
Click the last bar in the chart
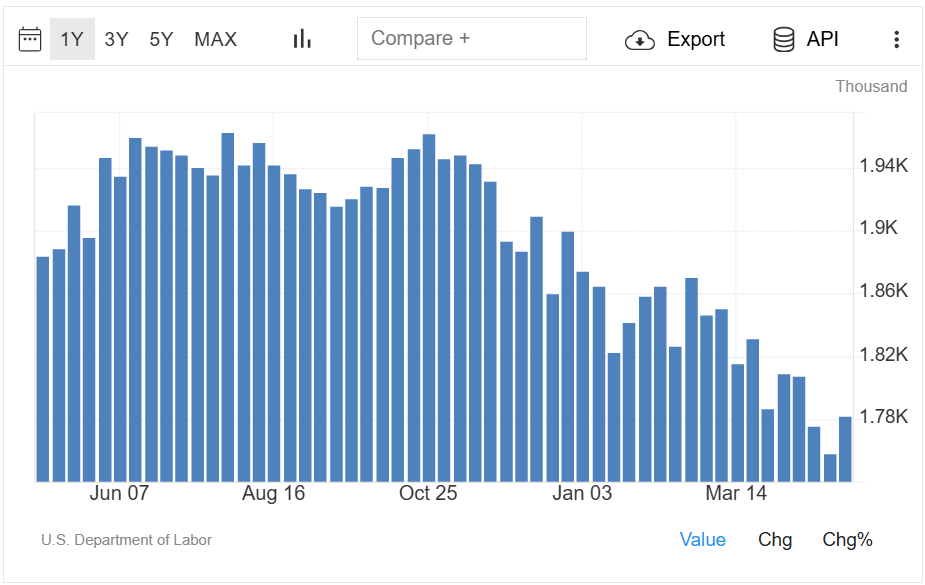pos(845,449)
